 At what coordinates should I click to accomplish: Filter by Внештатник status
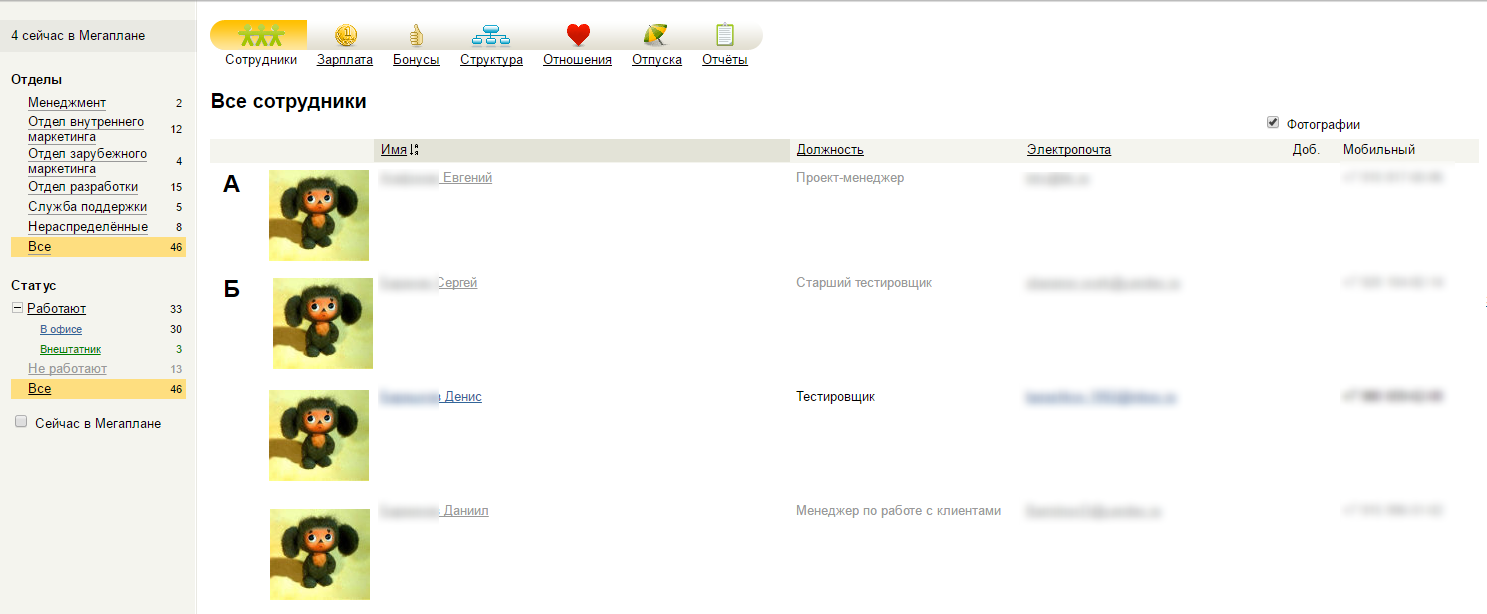click(x=70, y=349)
